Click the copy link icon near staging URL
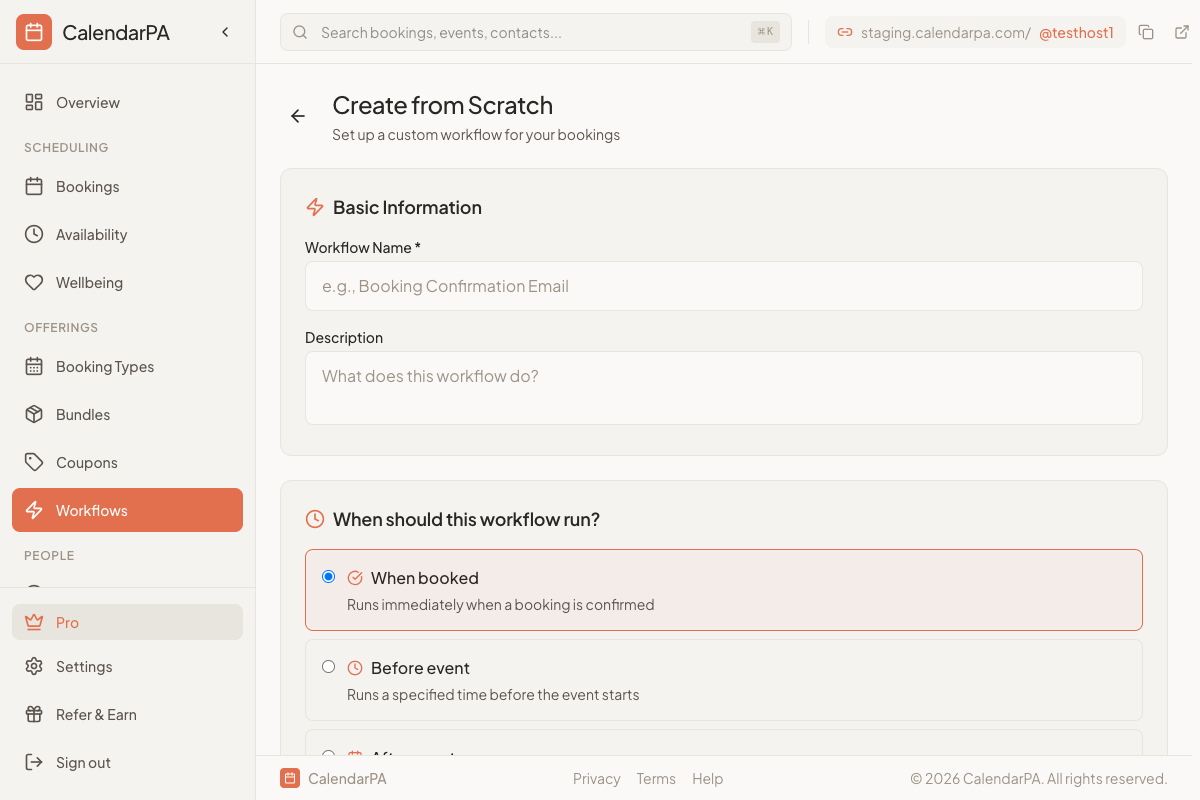This screenshot has width=1200, height=800. [1146, 31]
